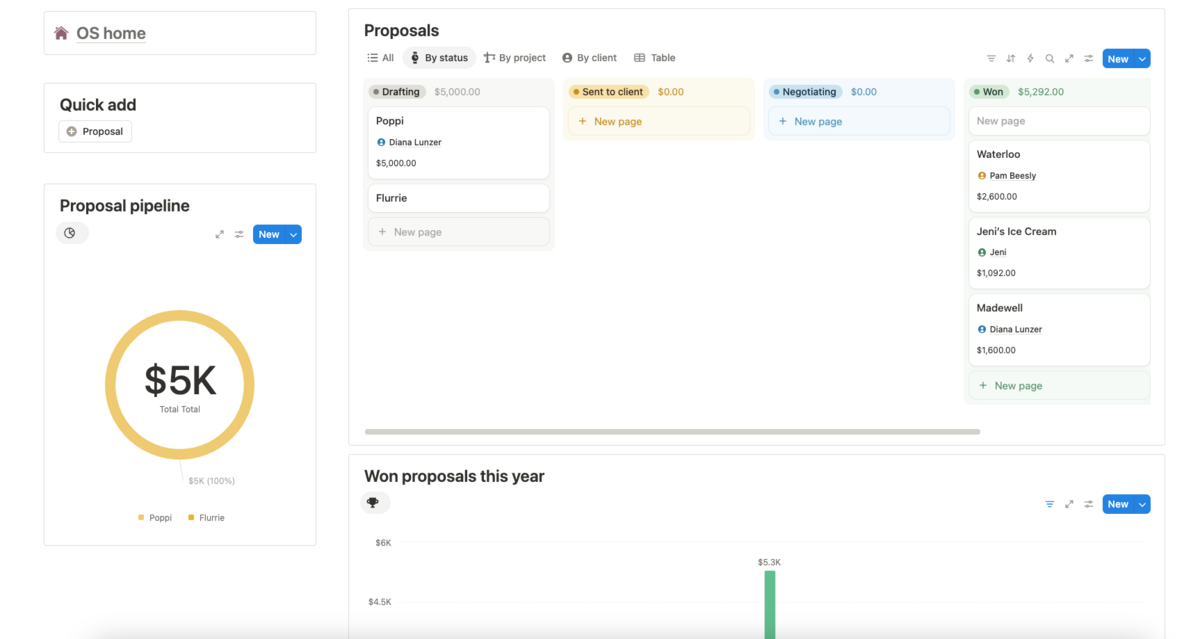Click the Won total $5,292.00 value
This screenshot has width=1200, height=639.
click(x=1041, y=92)
